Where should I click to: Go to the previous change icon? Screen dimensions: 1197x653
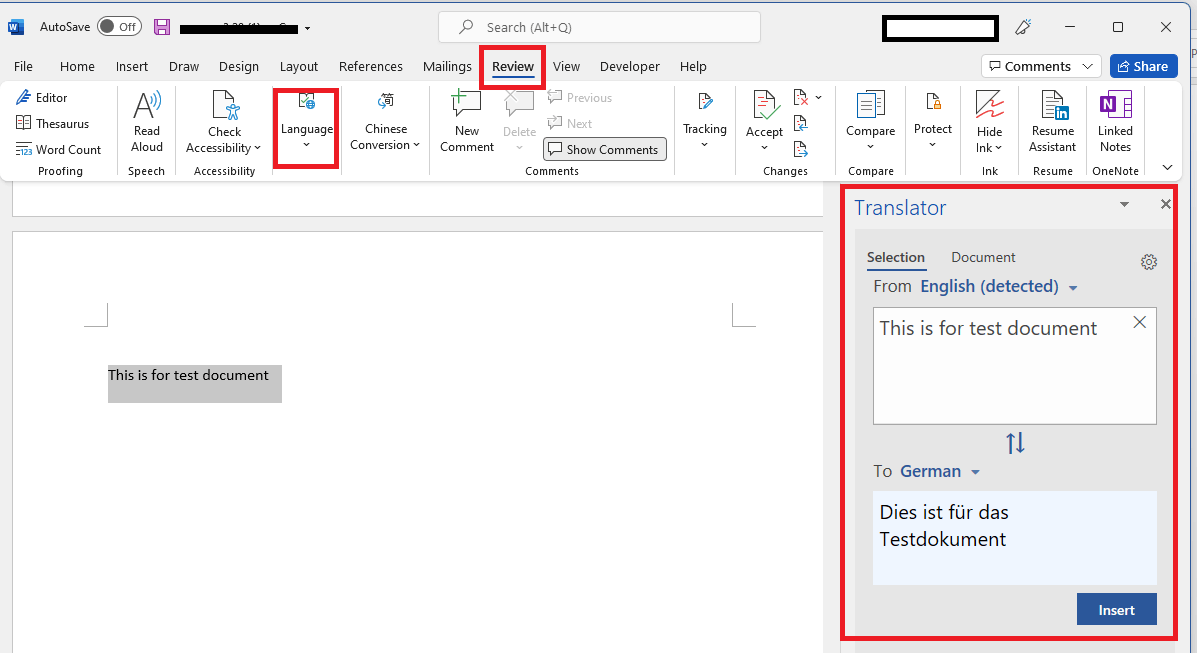click(x=800, y=123)
